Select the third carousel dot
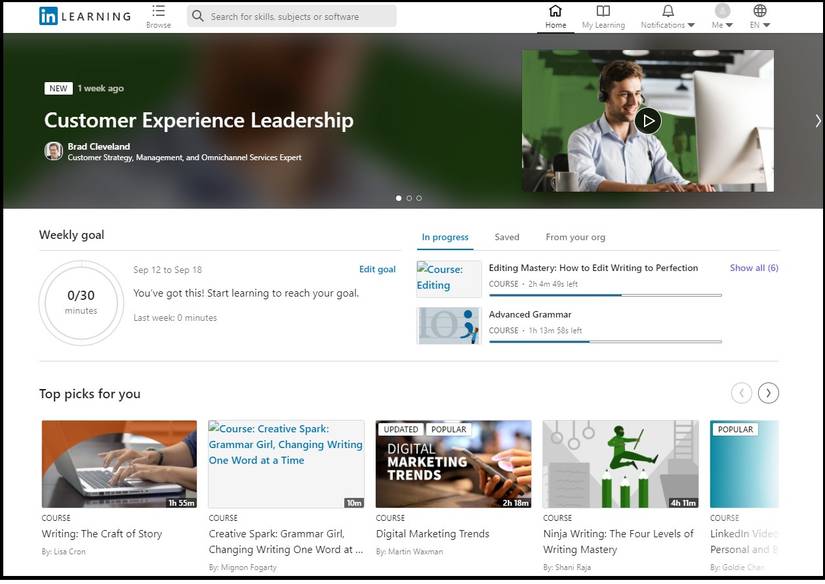 (419, 198)
